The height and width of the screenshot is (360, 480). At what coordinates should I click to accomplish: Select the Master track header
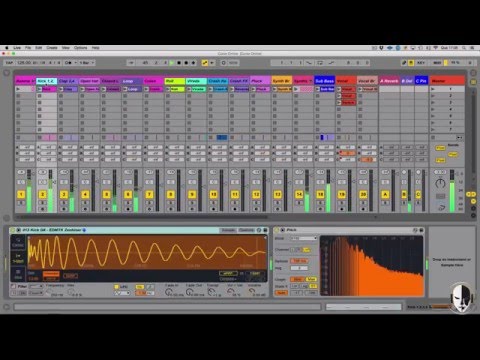[447, 81]
